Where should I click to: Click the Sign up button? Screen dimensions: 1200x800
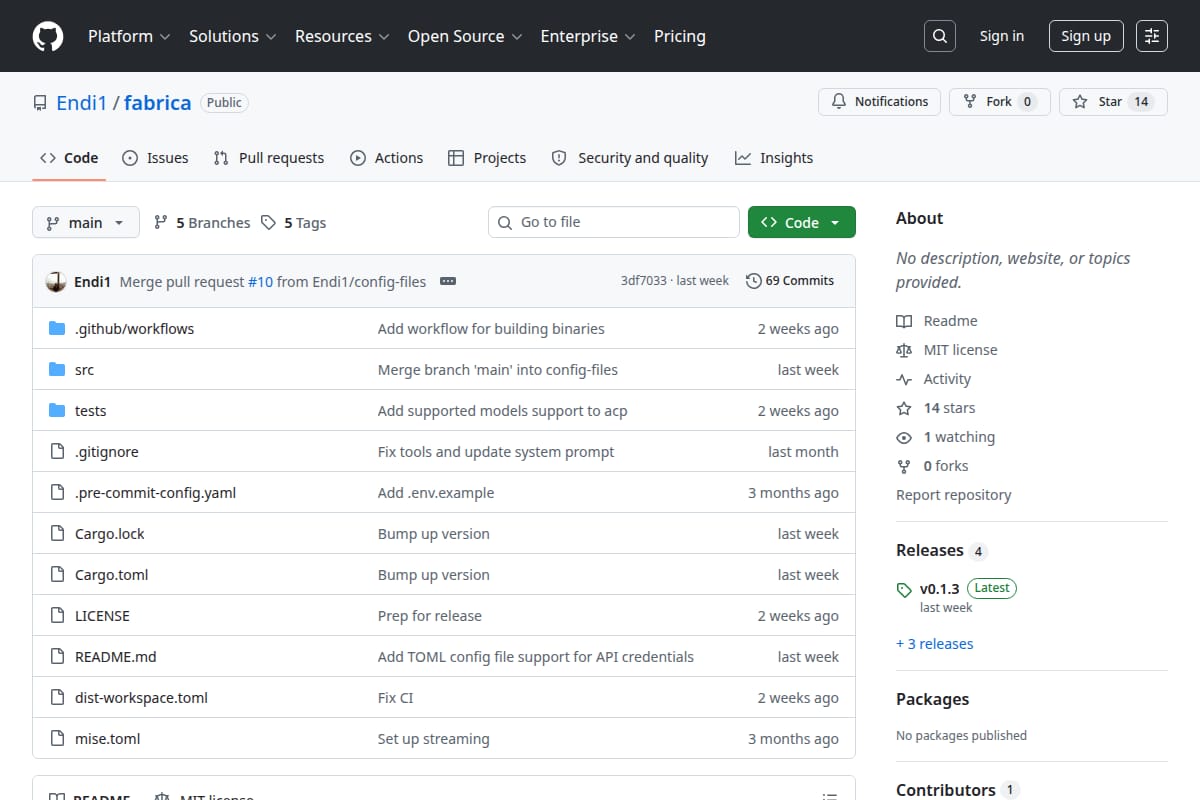1086,36
